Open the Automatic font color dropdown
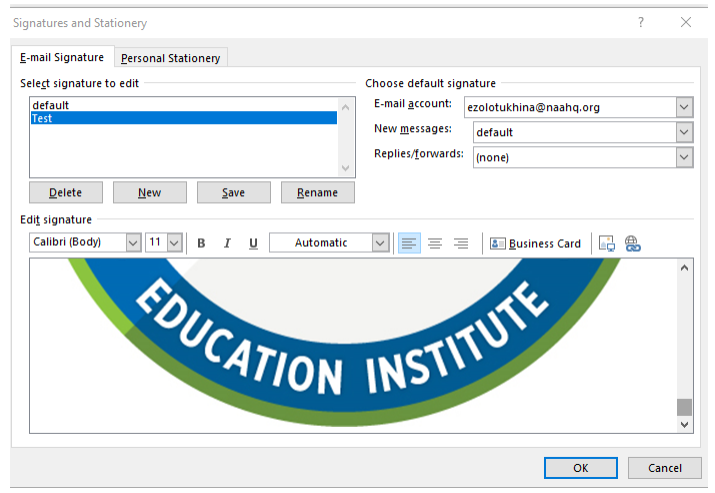 tap(380, 243)
